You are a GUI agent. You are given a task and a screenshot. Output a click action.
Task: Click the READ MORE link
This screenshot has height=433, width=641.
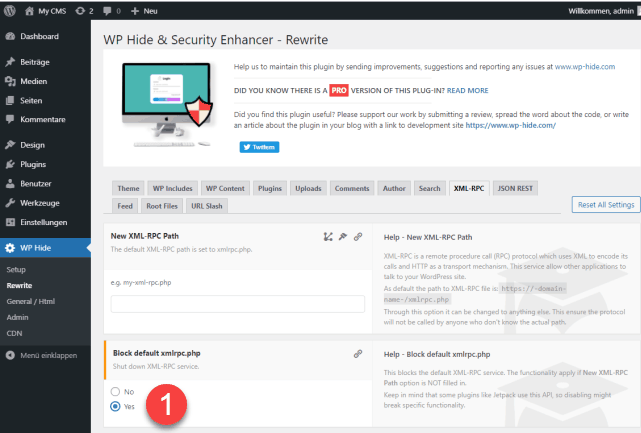pyautogui.click(x=468, y=90)
